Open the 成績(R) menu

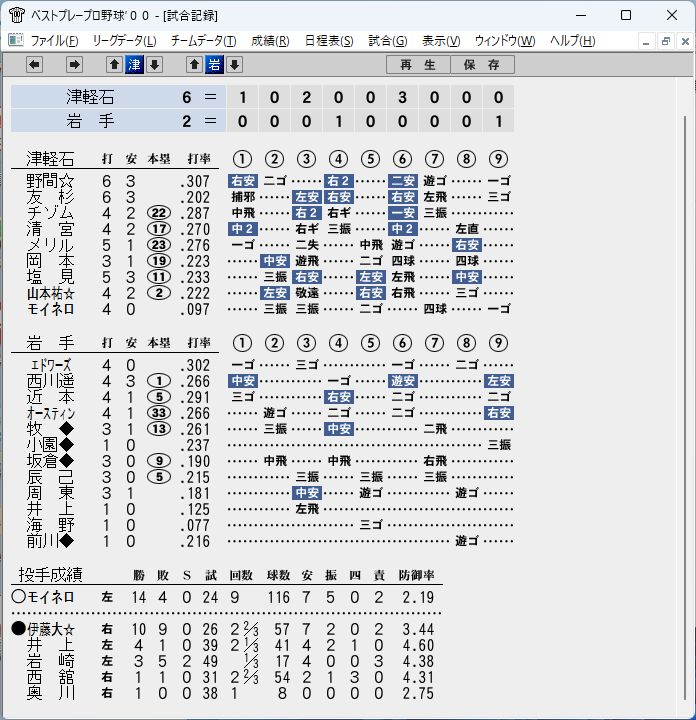[270, 41]
